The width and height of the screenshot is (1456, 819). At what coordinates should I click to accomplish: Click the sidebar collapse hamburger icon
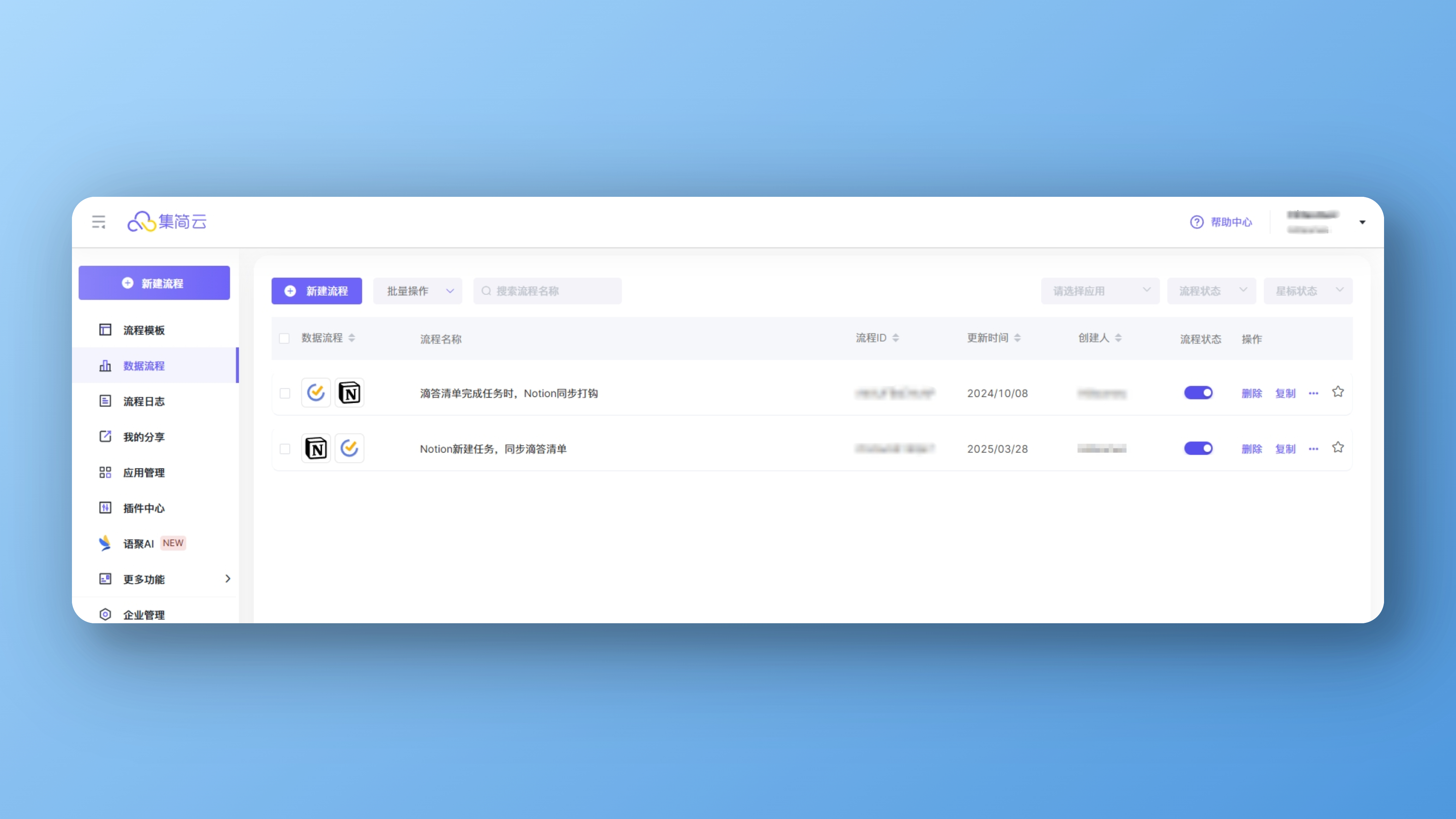click(99, 222)
